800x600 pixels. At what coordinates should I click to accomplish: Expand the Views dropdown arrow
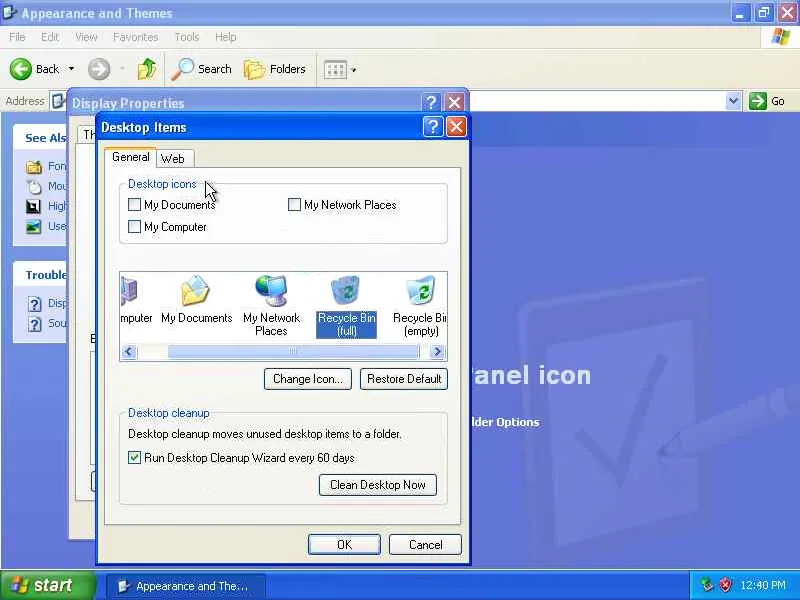click(354, 69)
